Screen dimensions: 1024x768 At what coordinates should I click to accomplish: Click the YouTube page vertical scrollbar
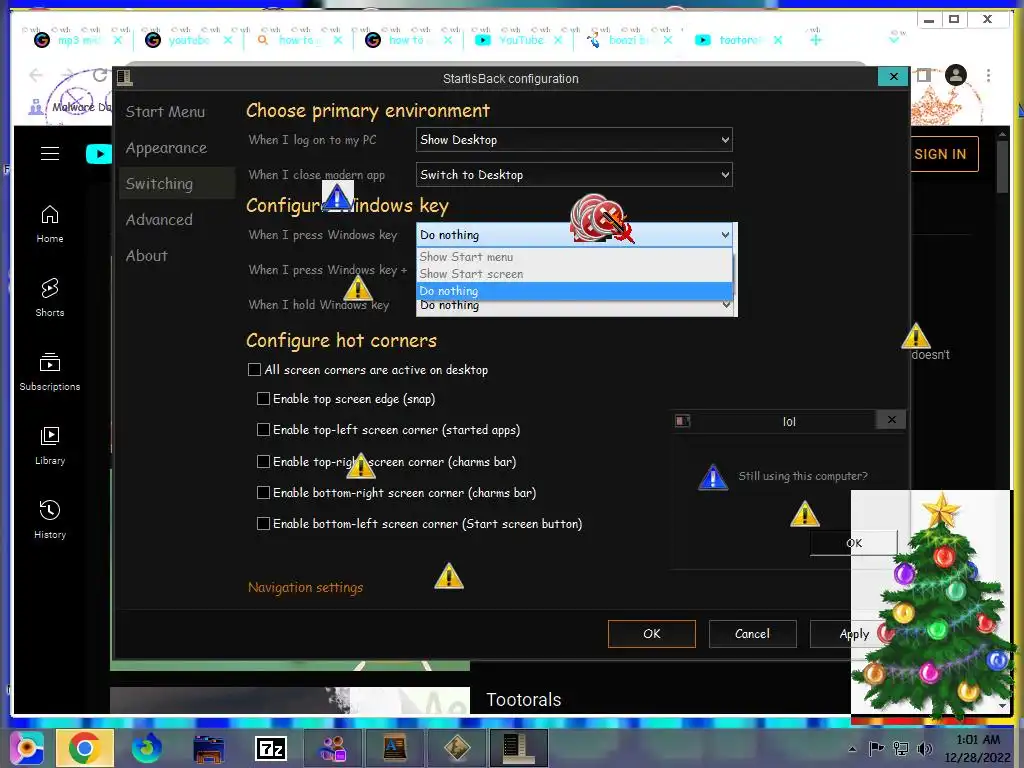pos(1003,165)
